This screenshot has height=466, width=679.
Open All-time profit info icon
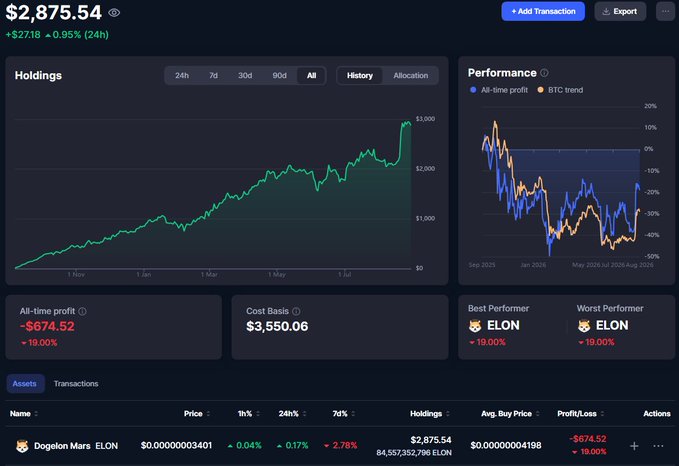pos(82,311)
